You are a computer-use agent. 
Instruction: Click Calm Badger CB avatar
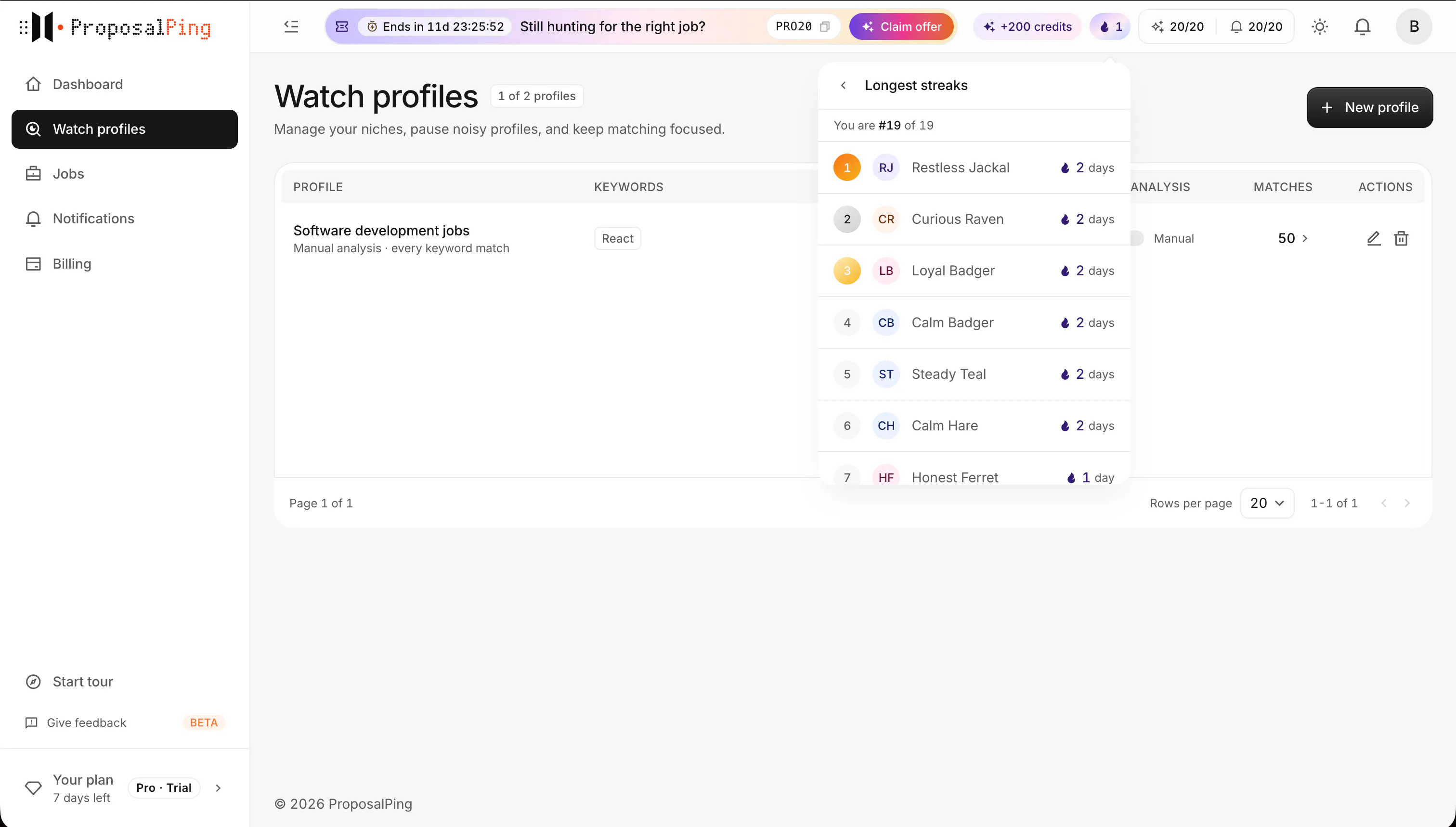(885, 323)
